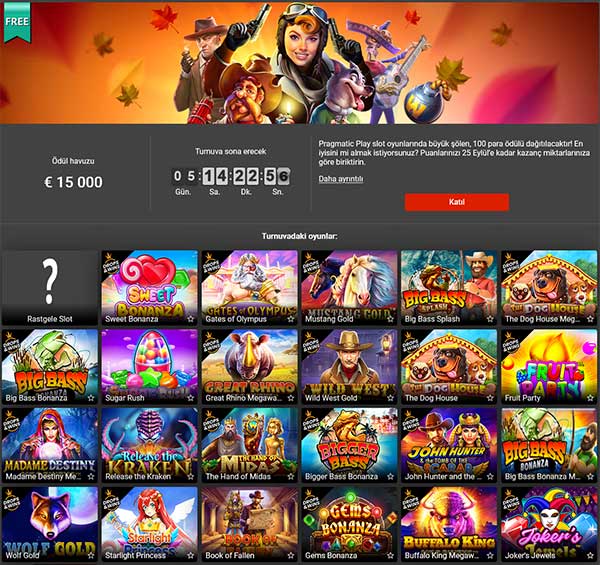Screen dimensions: 600x565
Task: Click star icon on Fruit Party tile
Action: 590,398
